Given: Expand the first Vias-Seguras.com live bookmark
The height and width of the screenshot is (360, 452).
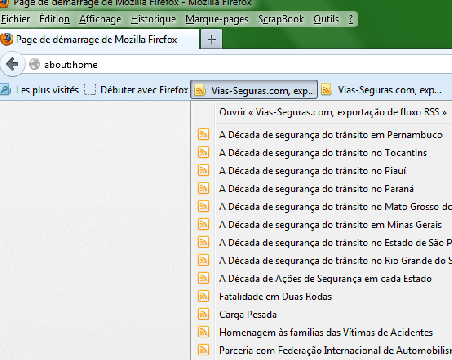Looking at the screenshot, I should pyautogui.click(x=254, y=90).
